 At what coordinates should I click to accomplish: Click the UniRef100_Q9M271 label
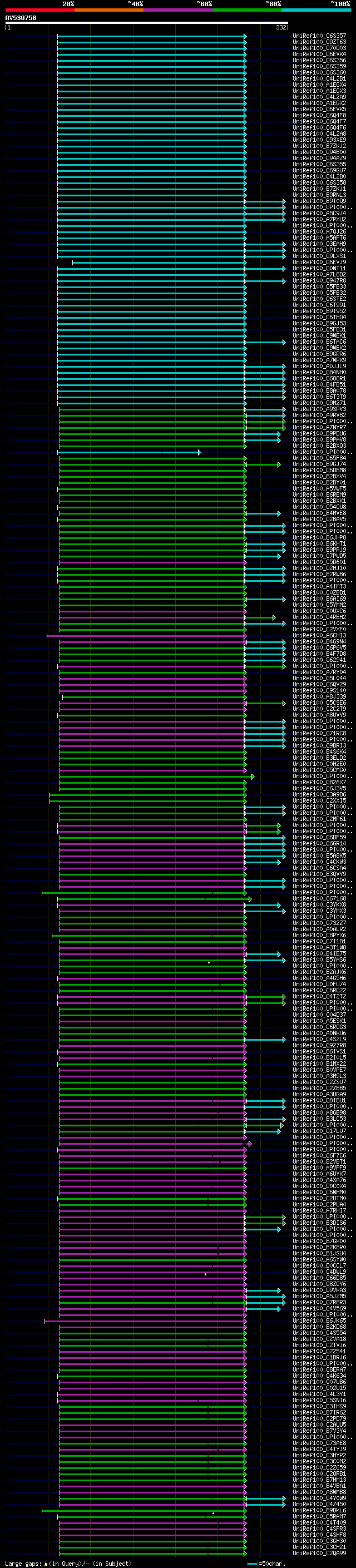(x=319, y=403)
